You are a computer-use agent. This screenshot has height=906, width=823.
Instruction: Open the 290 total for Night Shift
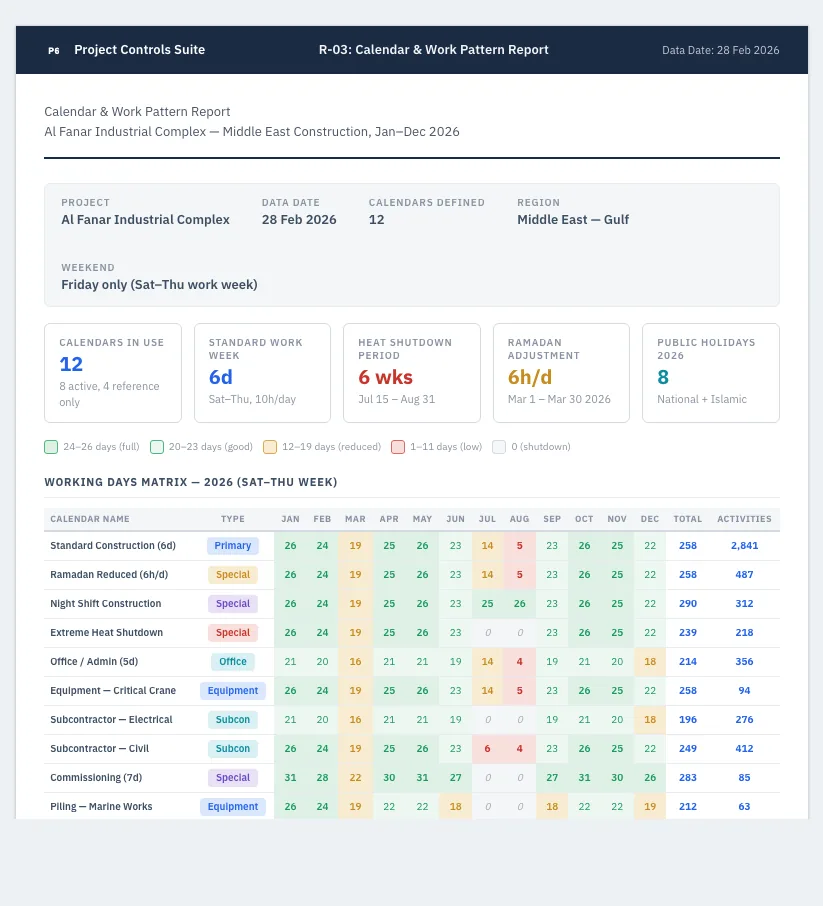pyautogui.click(x=688, y=603)
